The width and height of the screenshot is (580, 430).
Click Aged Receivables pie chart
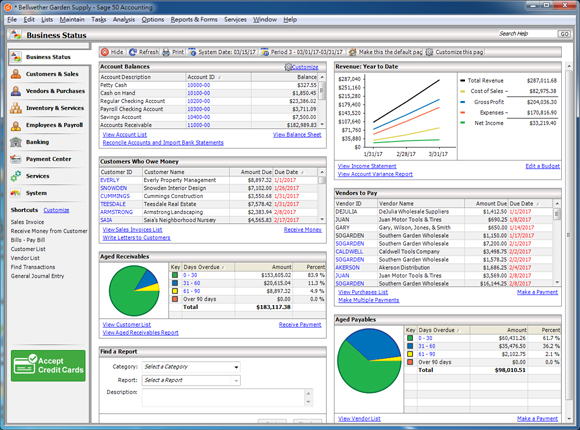134,290
